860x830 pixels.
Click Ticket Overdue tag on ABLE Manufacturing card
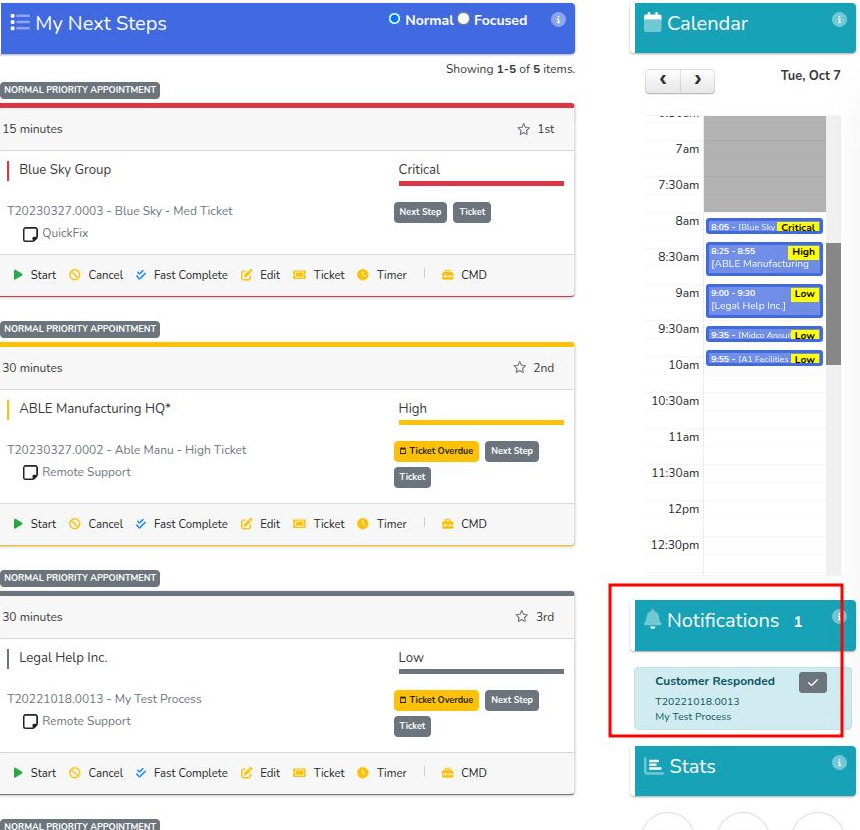click(436, 451)
